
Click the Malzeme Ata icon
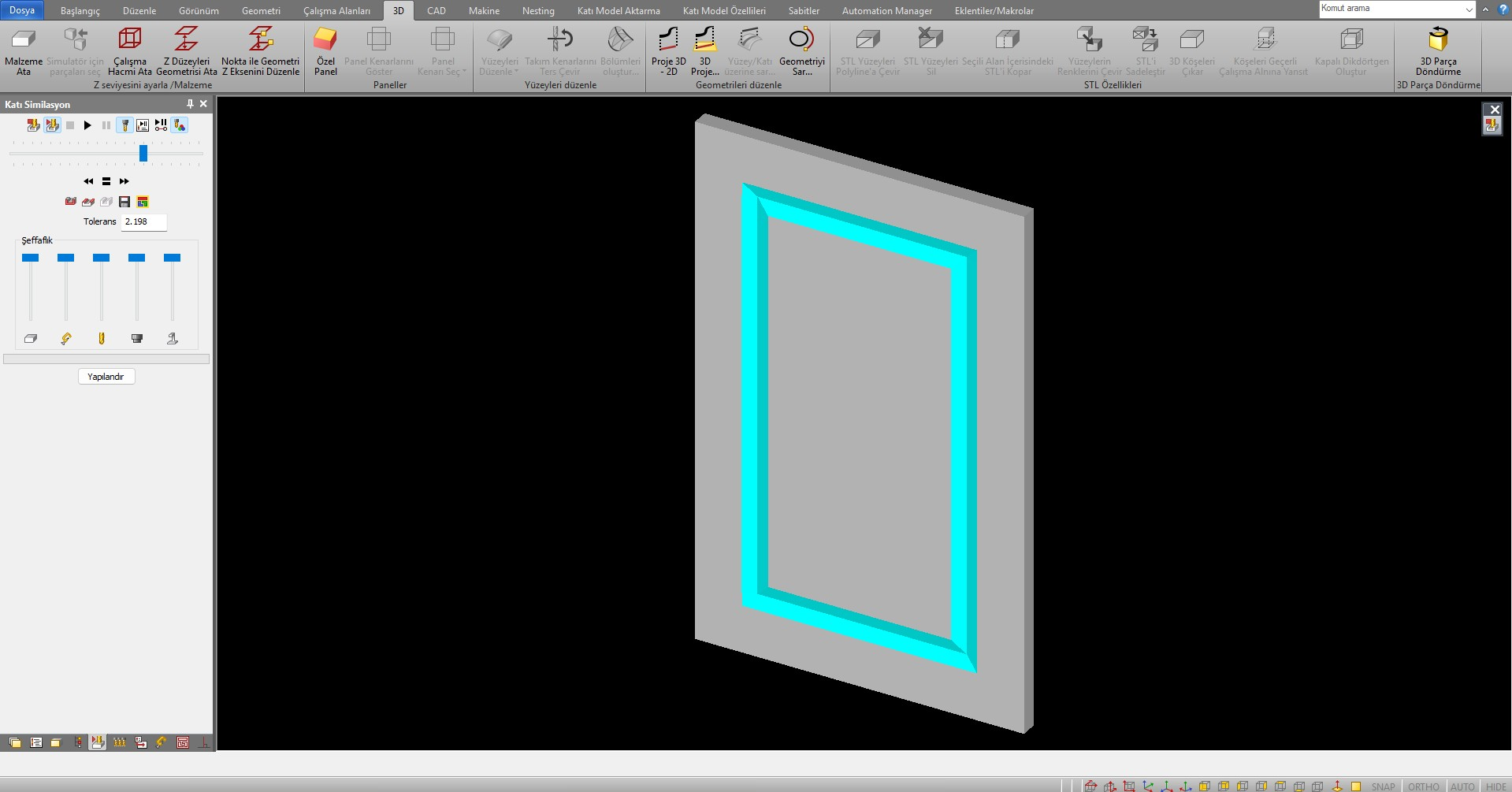[x=24, y=39]
